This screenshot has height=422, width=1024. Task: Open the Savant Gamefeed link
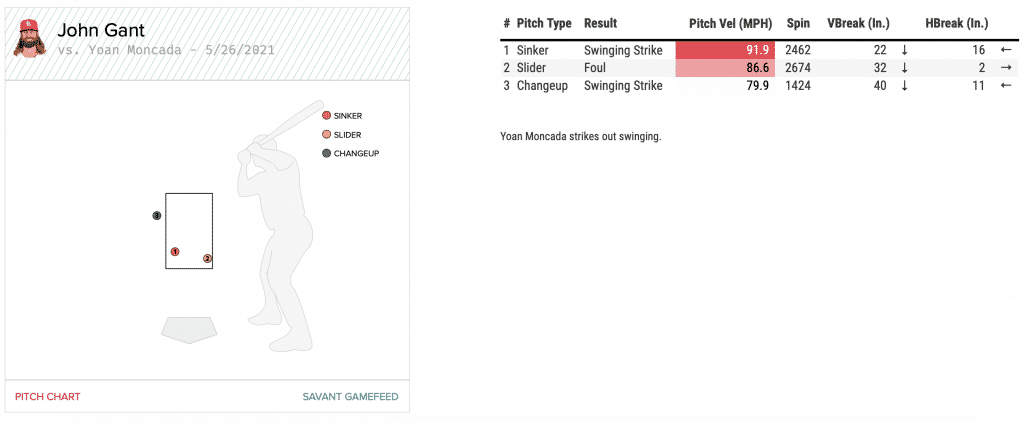pyautogui.click(x=350, y=397)
